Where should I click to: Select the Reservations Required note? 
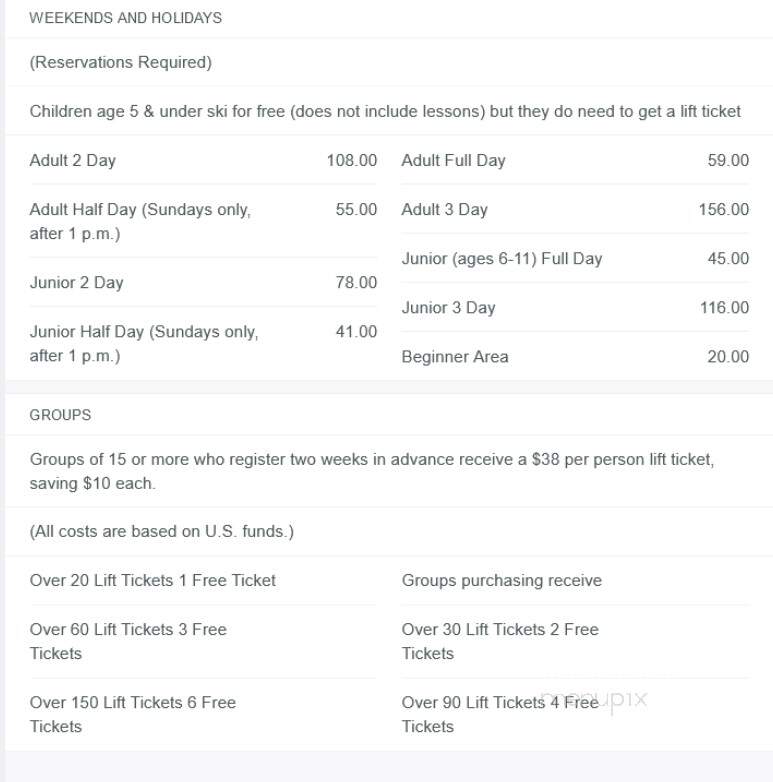[x=121, y=62]
